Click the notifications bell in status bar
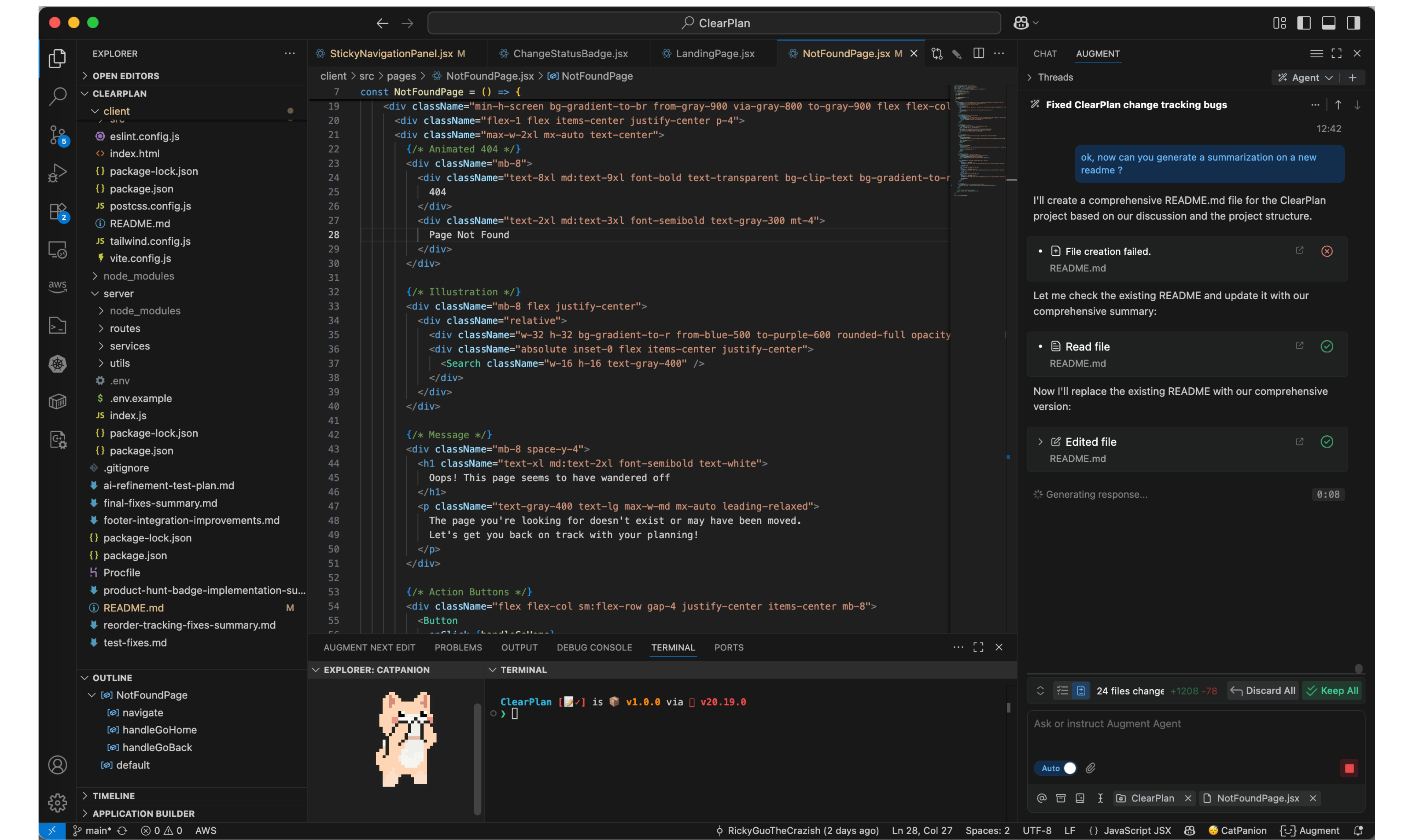 click(1358, 830)
